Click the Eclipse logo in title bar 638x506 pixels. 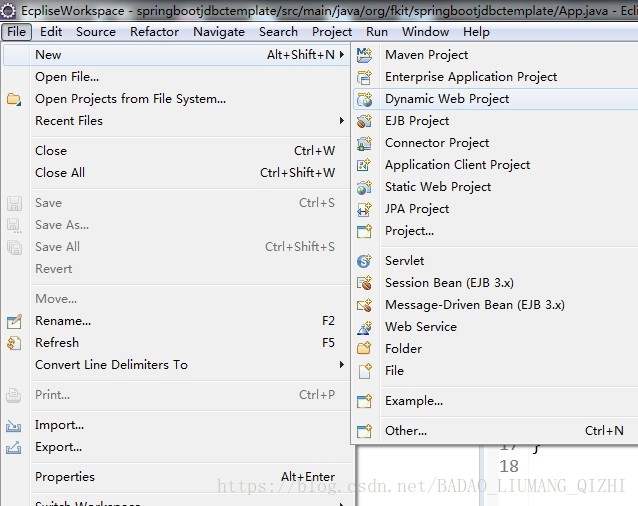point(8,10)
